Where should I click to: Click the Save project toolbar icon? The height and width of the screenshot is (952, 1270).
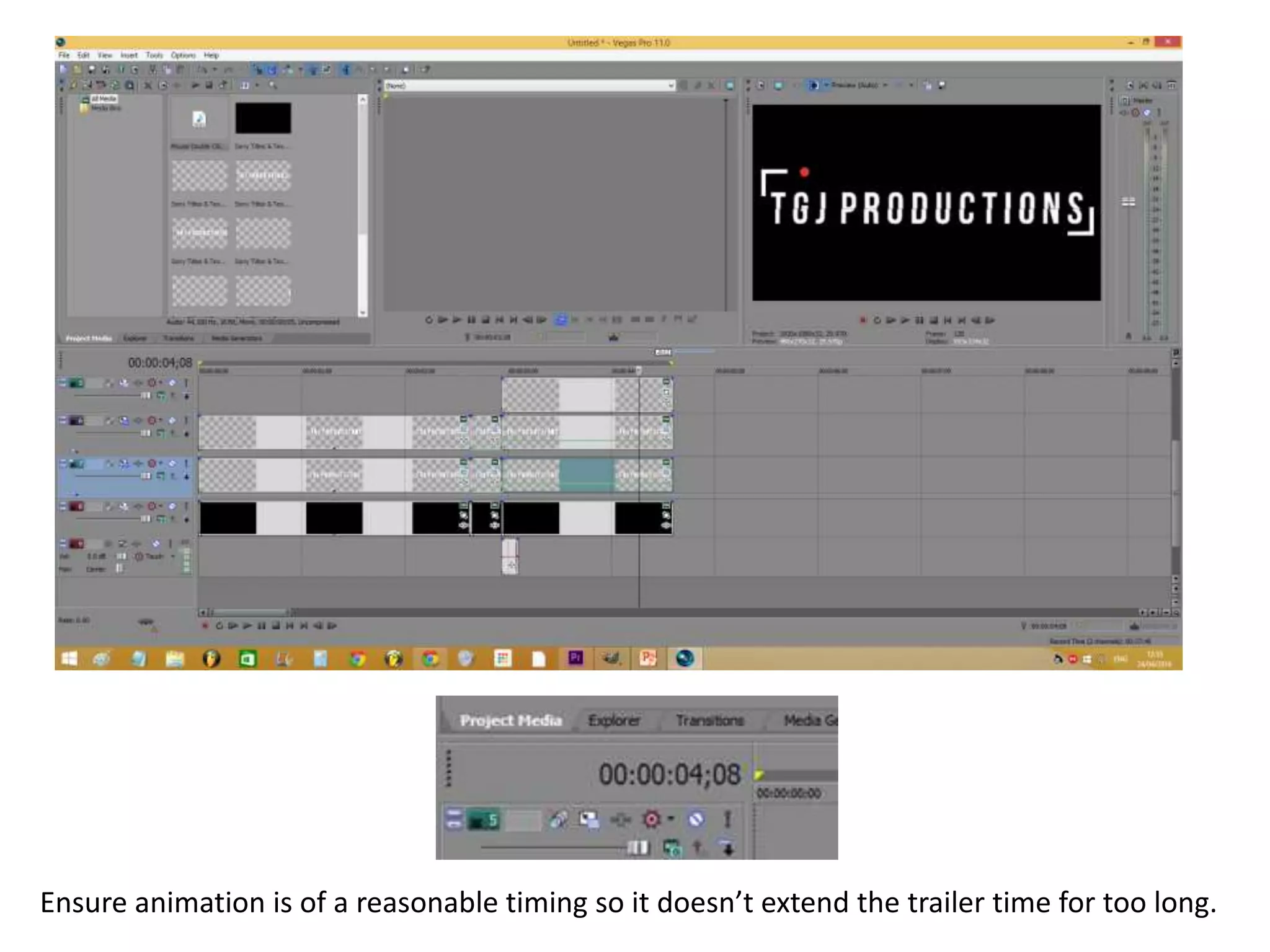point(92,69)
